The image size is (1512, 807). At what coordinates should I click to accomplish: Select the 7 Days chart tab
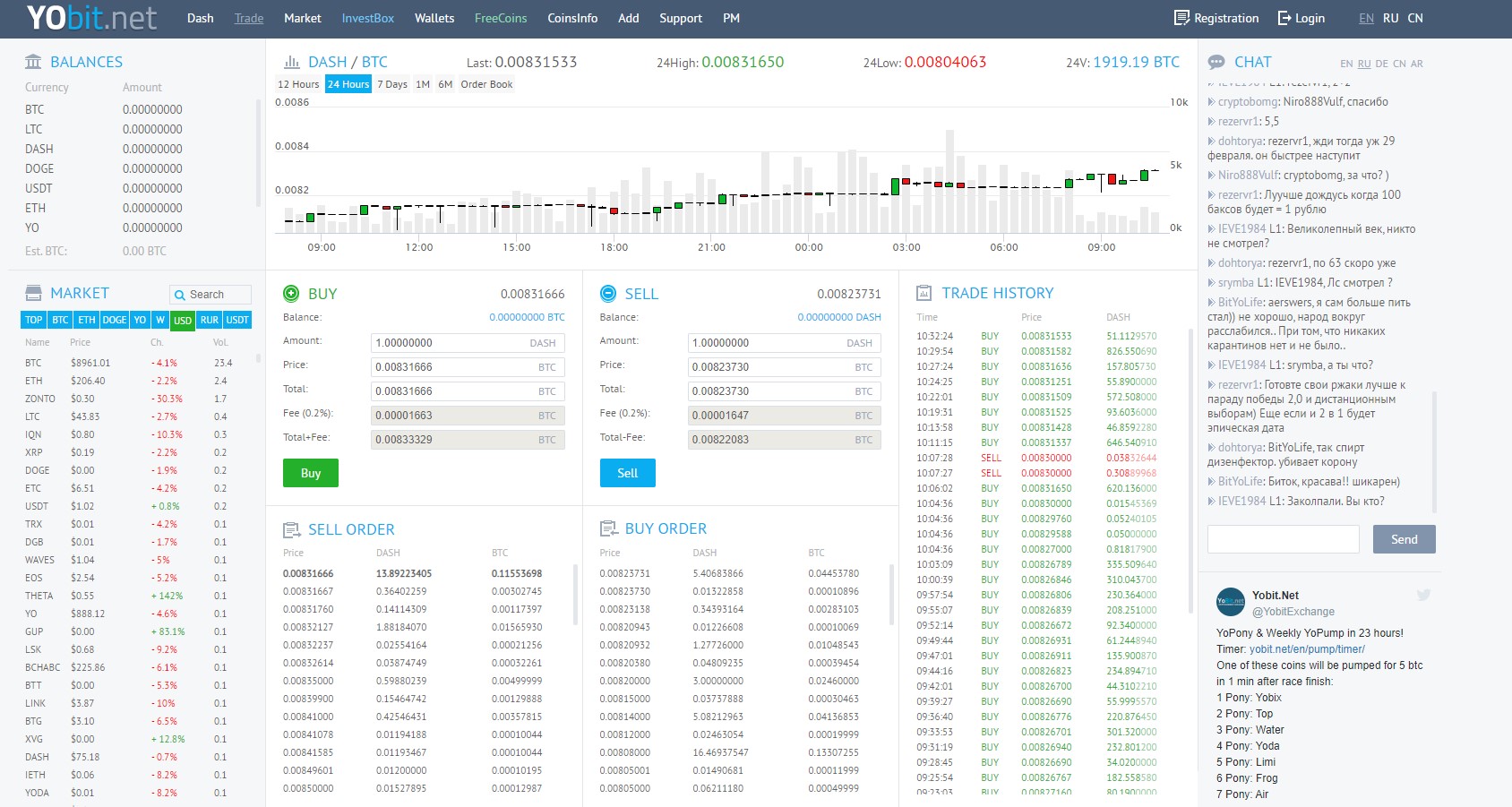392,84
